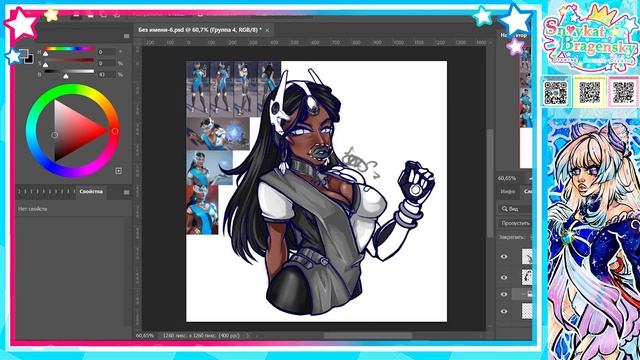Open the Пропустить blend mode dropdown
The height and width of the screenshot is (360, 640).
(x=515, y=223)
